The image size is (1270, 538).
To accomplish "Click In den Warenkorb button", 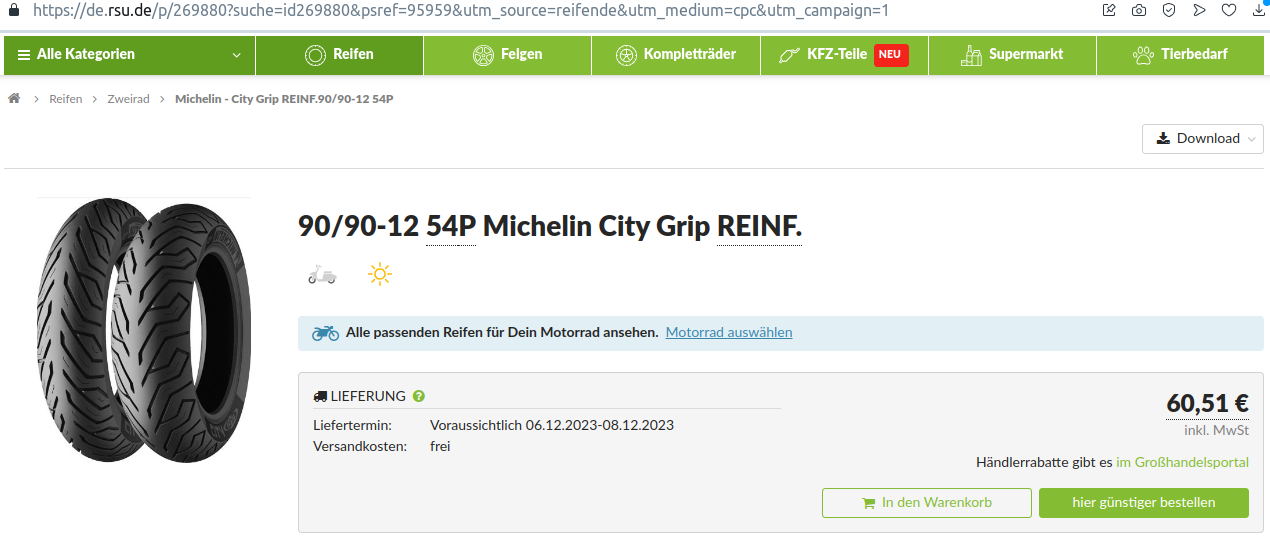I will (926, 503).
